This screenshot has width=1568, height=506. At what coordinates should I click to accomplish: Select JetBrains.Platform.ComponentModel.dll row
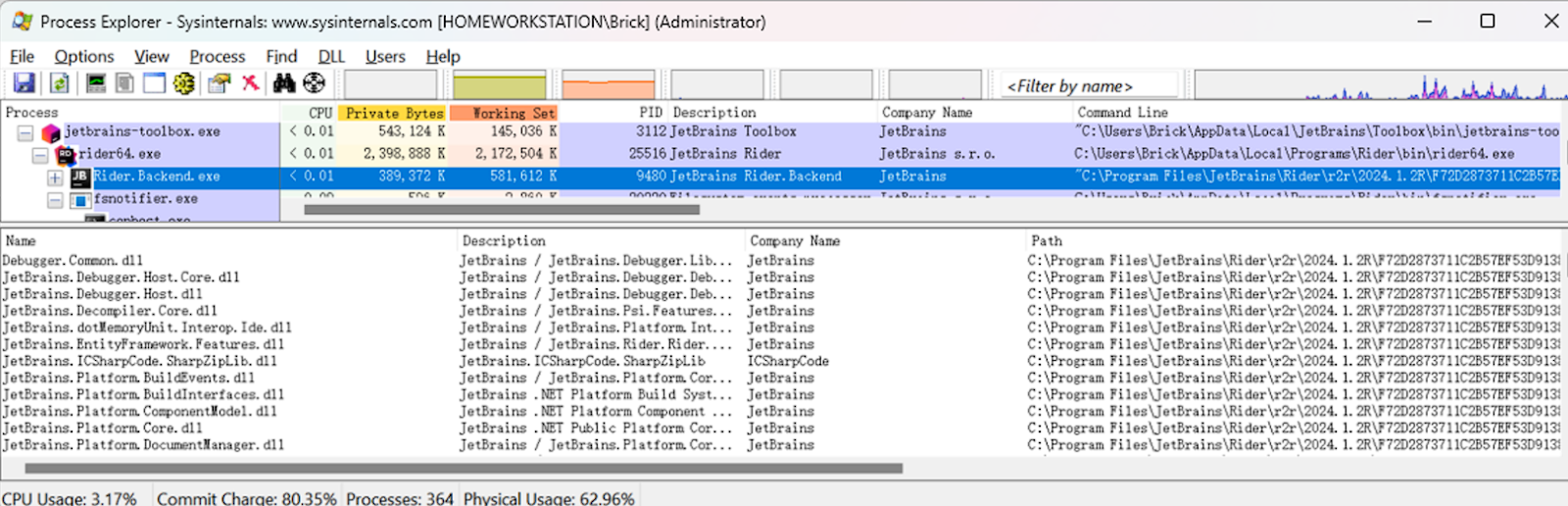(x=780, y=411)
